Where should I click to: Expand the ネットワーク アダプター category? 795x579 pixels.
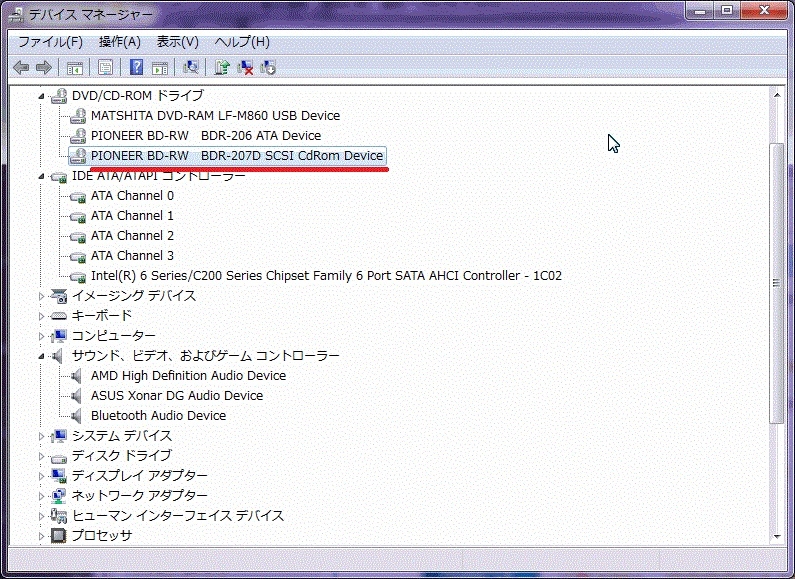42,496
